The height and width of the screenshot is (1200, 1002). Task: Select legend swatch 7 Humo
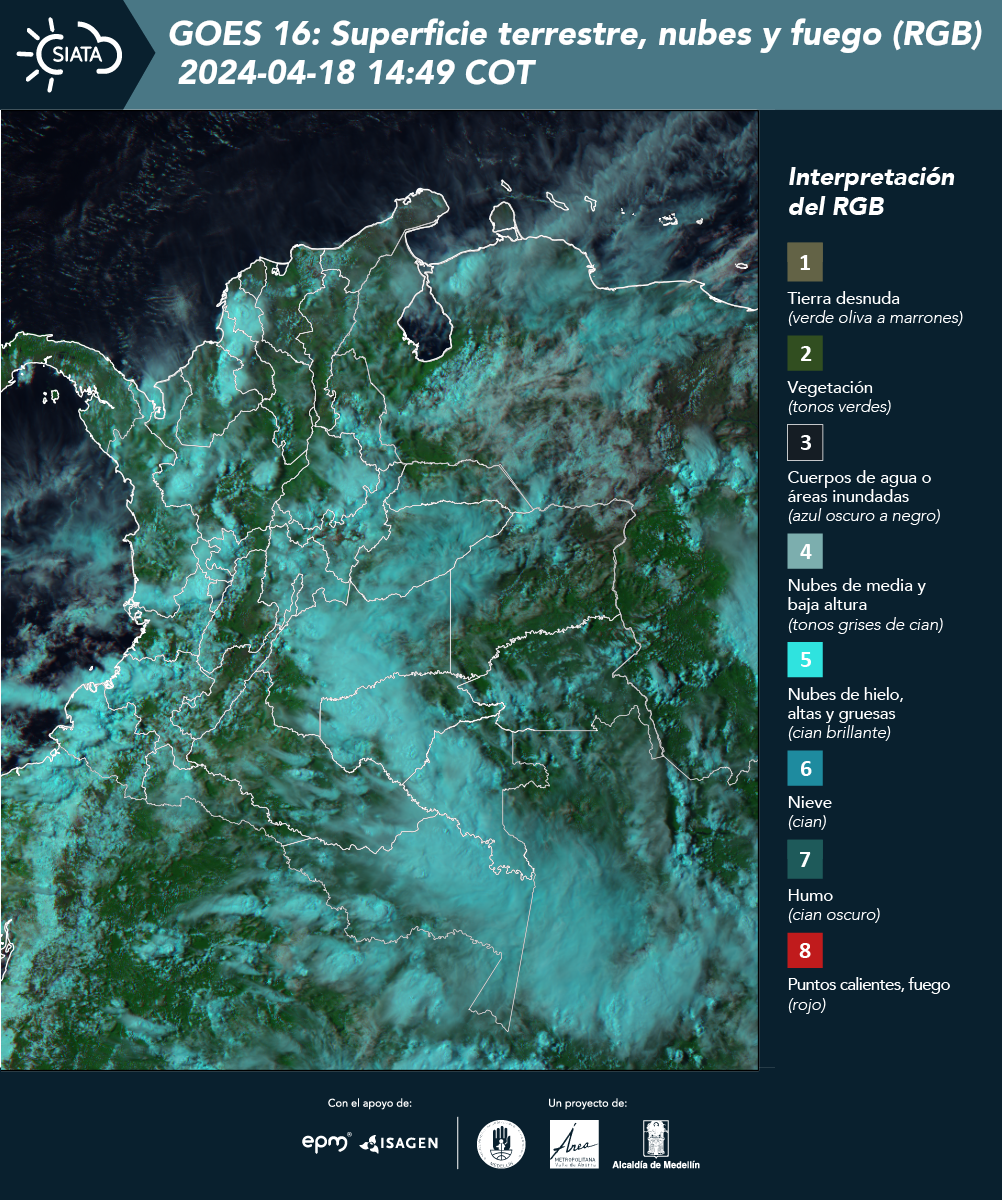(x=805, y=859)
